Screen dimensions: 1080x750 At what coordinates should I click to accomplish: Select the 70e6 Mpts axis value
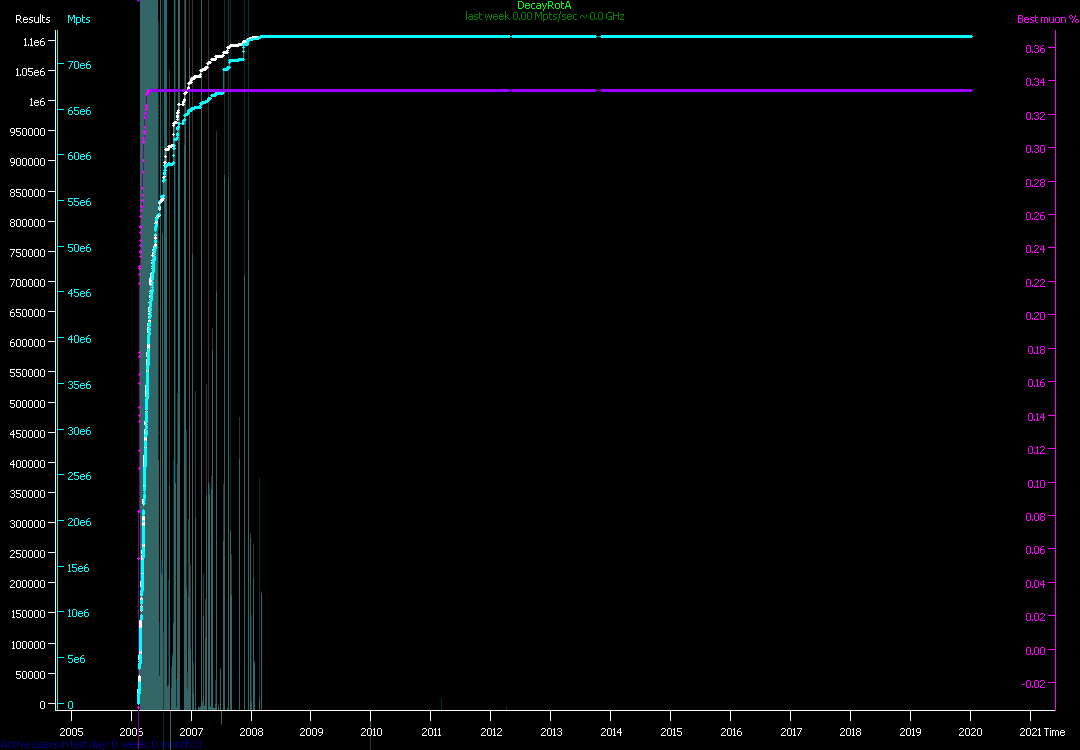pos(78,65)
